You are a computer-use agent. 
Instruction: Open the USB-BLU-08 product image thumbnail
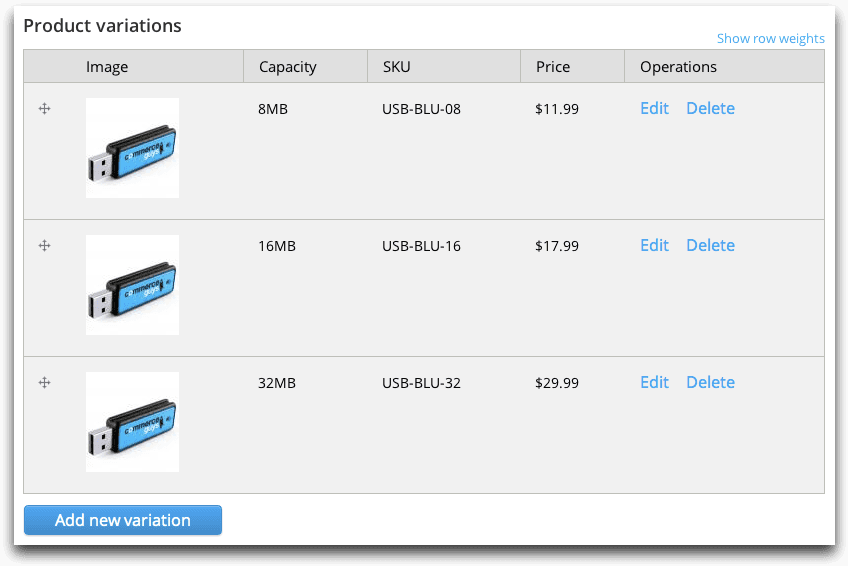[x=132, y=148]
